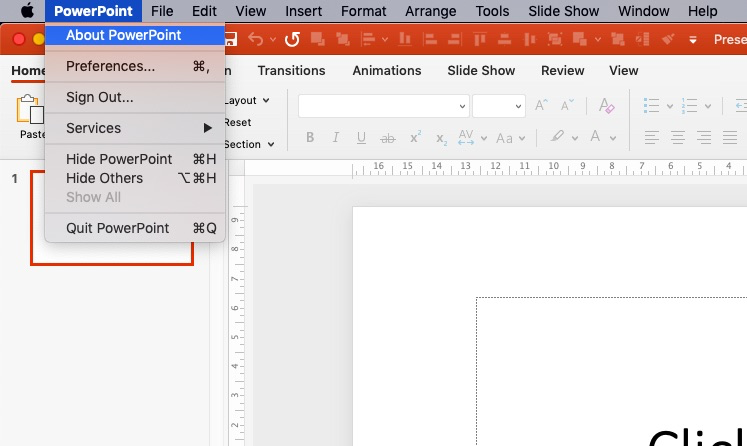Toggle Bold formatting
The image size is (747, 446).
tap(310, 138)
